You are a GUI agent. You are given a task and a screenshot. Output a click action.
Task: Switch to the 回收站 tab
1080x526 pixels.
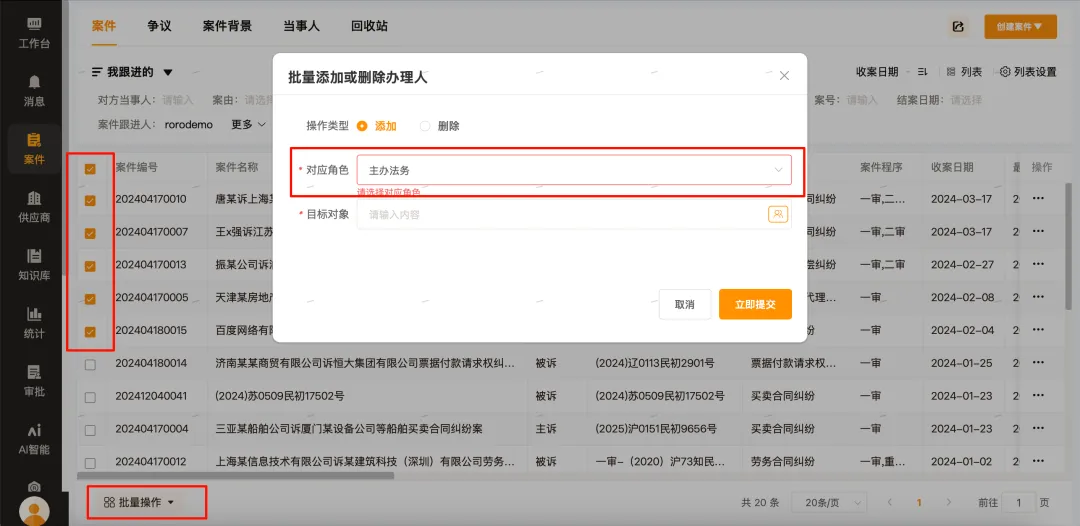coord(369,26)
